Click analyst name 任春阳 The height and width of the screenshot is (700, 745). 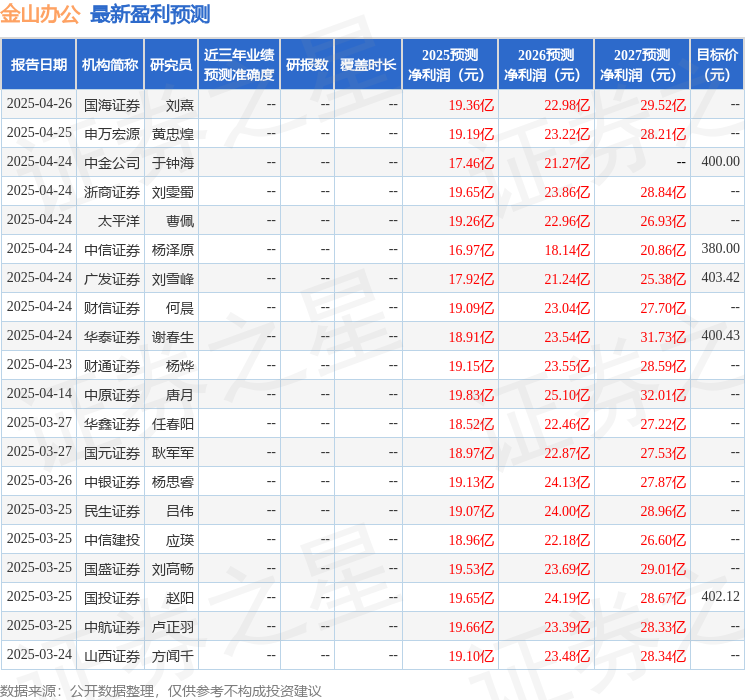[172, 424]
